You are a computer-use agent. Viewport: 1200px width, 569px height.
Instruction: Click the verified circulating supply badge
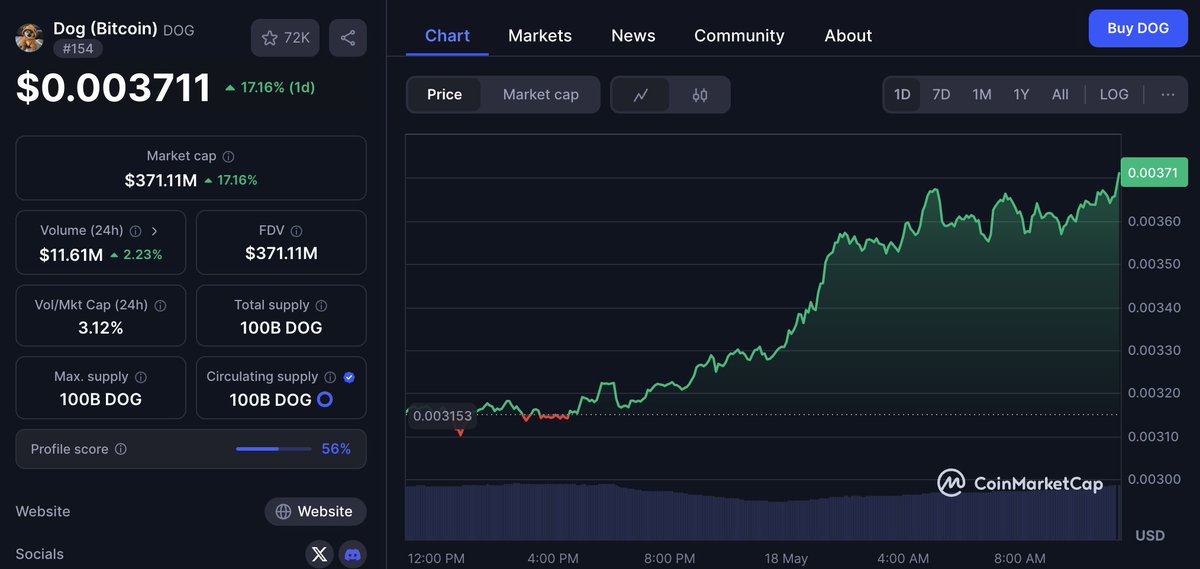tap(349, 377)
